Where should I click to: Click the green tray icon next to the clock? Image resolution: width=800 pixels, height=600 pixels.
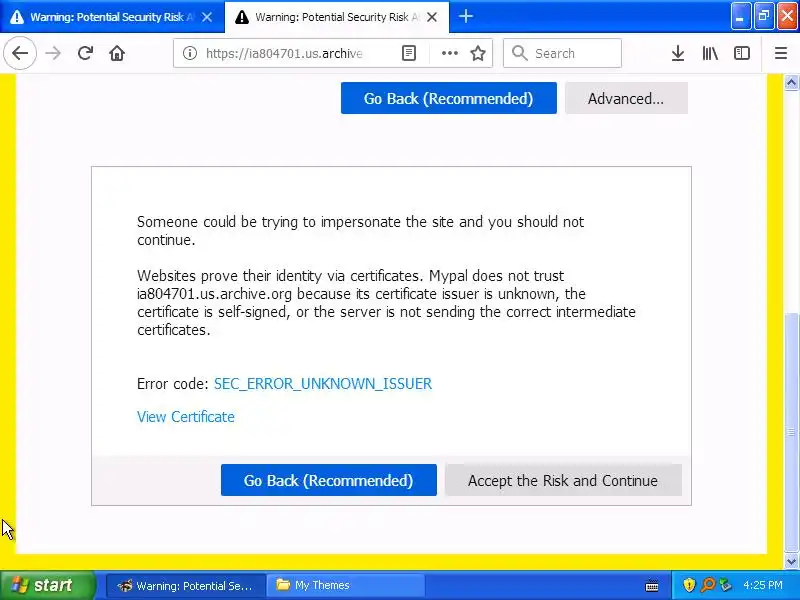tap(725, 585)
